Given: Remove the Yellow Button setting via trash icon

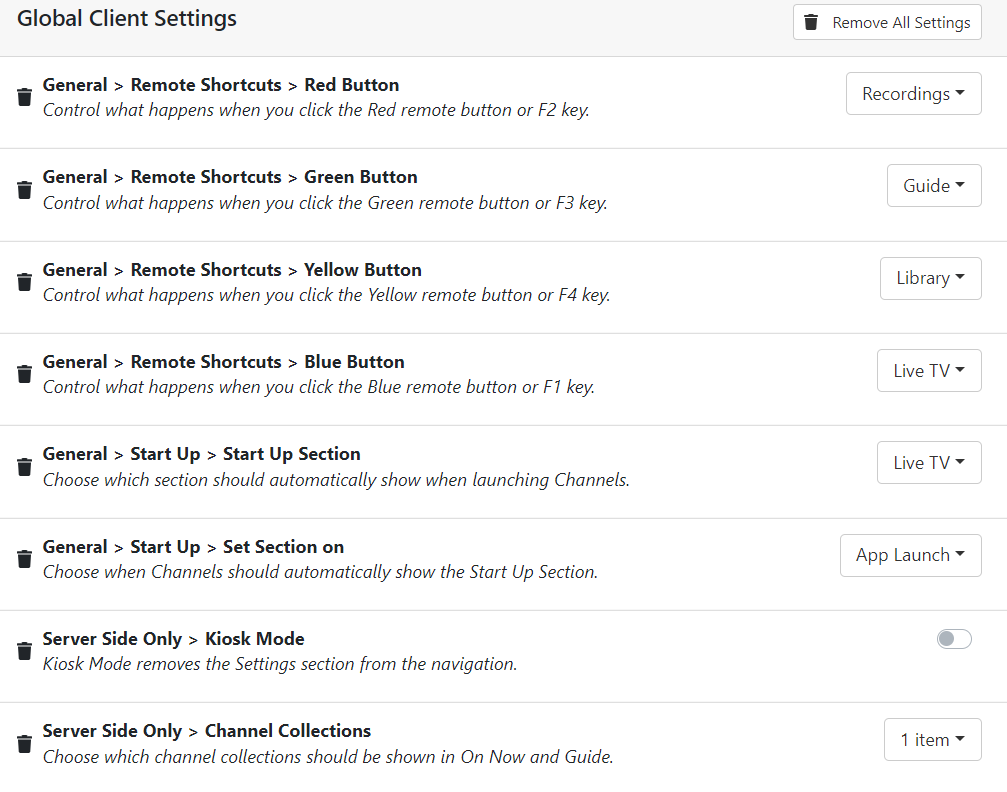Looking at the screenshot, I should point(25,282).
